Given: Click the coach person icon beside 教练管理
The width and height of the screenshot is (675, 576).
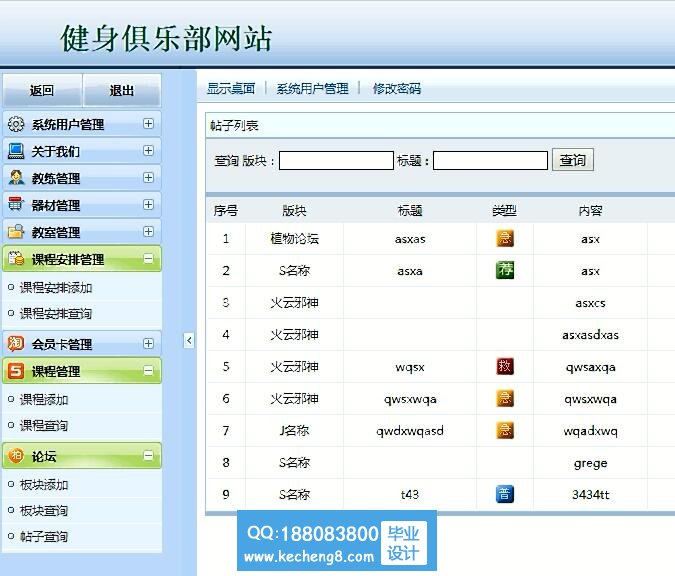Looking at the screenshot, I should 16,177.
